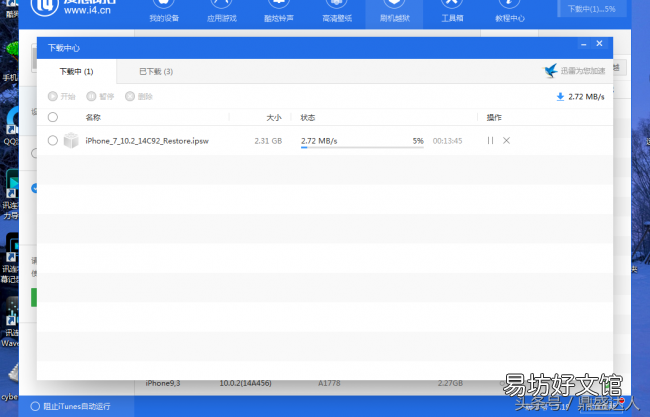Open 教程中心 tutorial center

[x=509, y=12]
